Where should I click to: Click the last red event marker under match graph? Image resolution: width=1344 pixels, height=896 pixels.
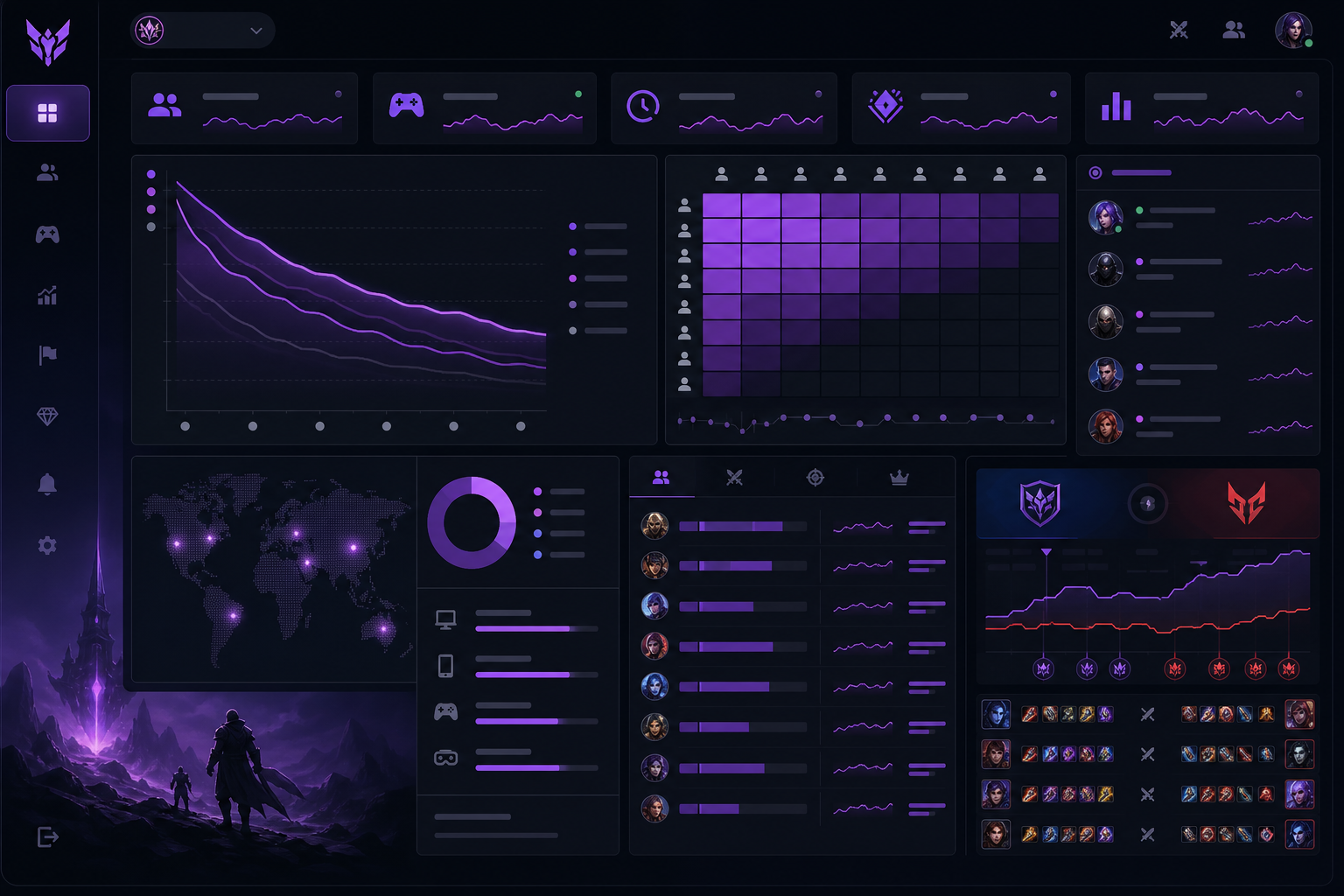(x=1288, y=669)
